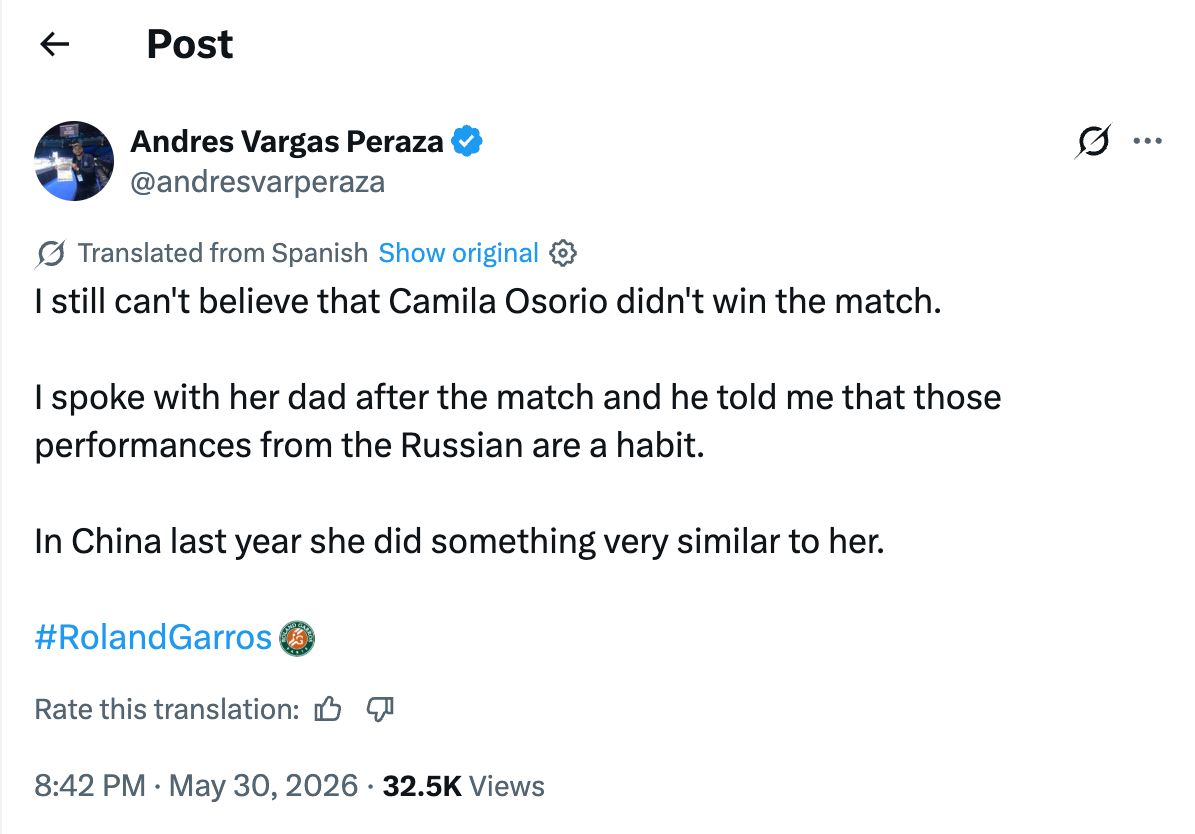
Task: Open the Grok icon beside the more menu
Action: [x=1094, y=141]
